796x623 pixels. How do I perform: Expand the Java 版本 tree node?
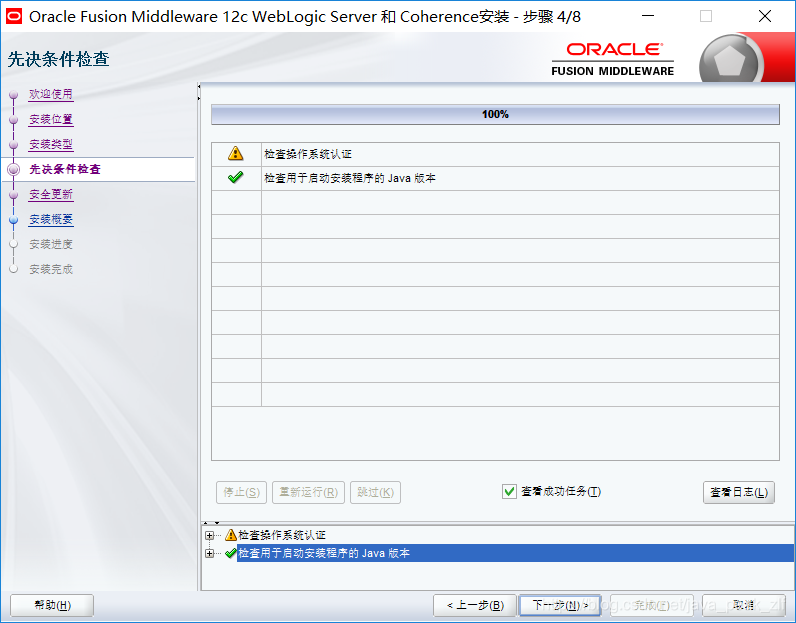tap(209, 553)
